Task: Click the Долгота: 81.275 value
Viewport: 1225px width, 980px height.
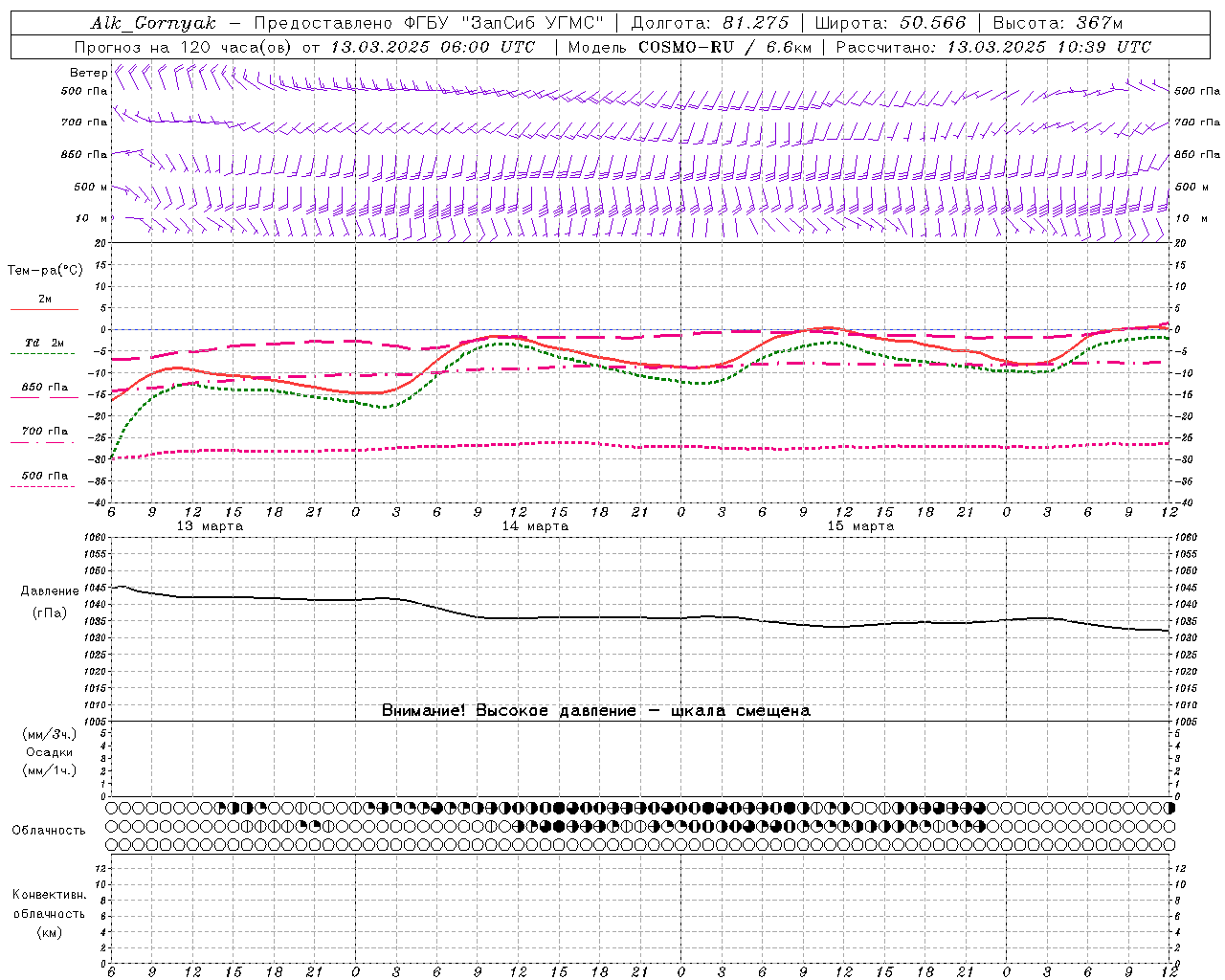Action: click(x=710, y=23)
